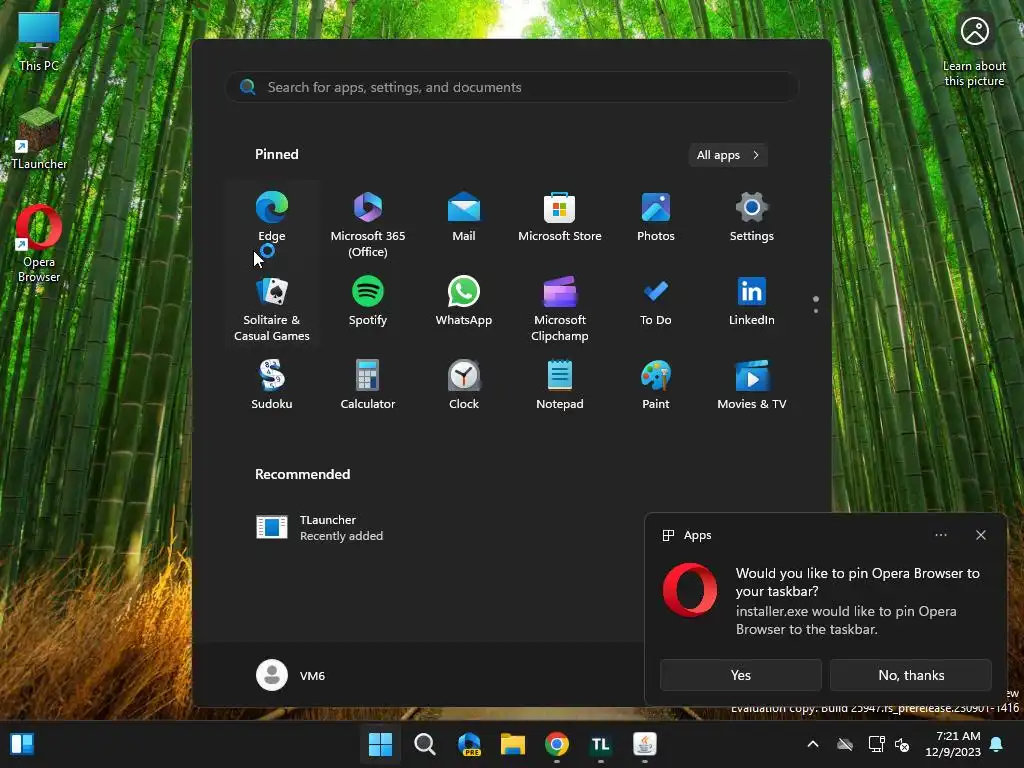The height and width of the screenshot is (768, 1024).
Task: Open This PC desktop icon
Action: coord(39,42)
